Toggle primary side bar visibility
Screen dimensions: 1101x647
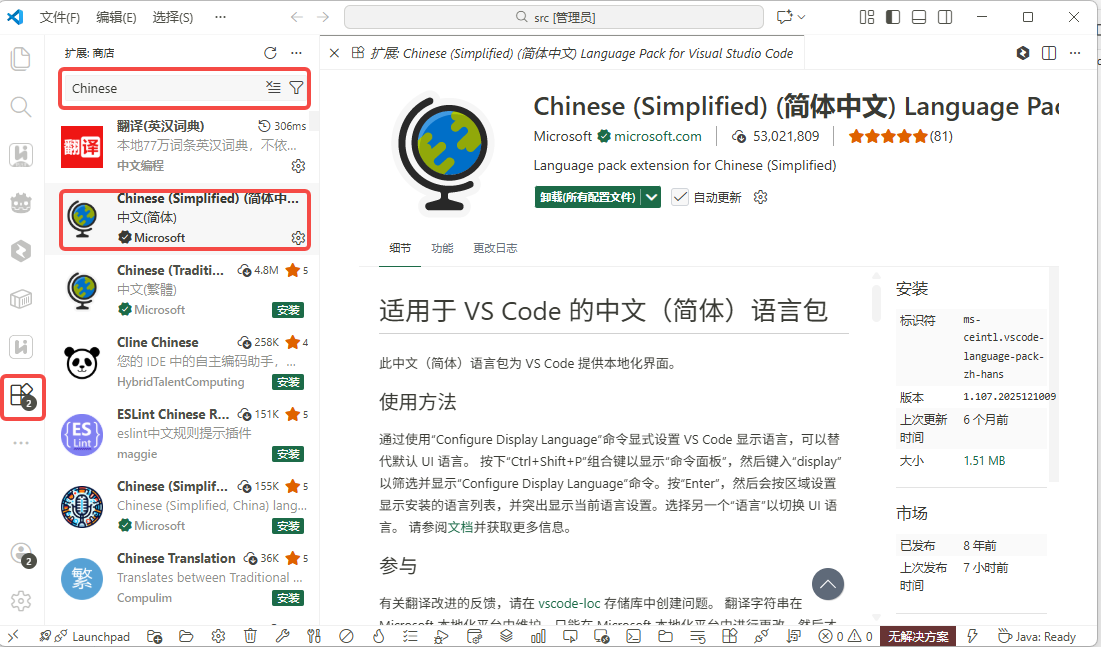pyautogui.click(x=893, y=17)
